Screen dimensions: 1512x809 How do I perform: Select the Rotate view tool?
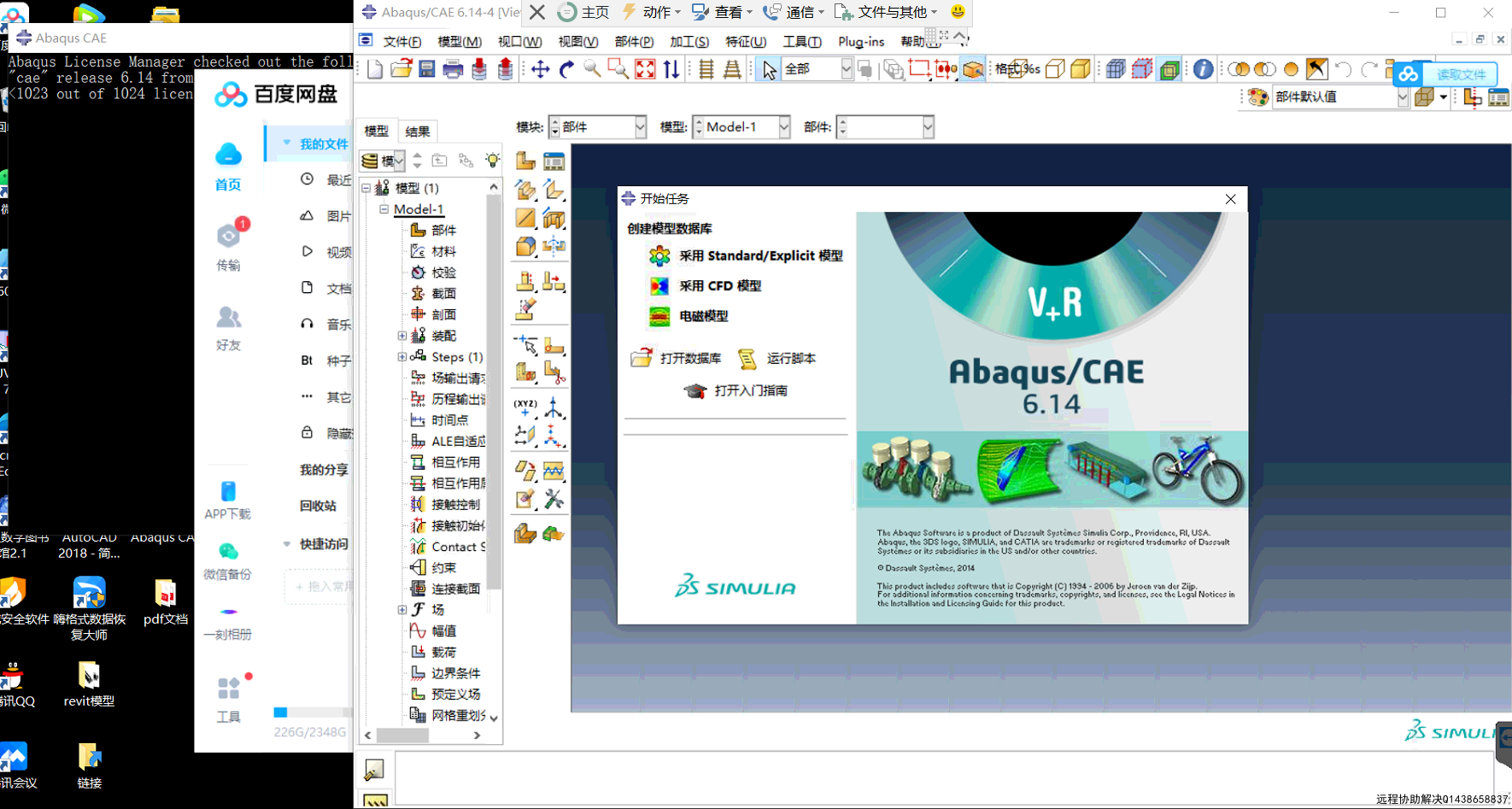point(566,69)
